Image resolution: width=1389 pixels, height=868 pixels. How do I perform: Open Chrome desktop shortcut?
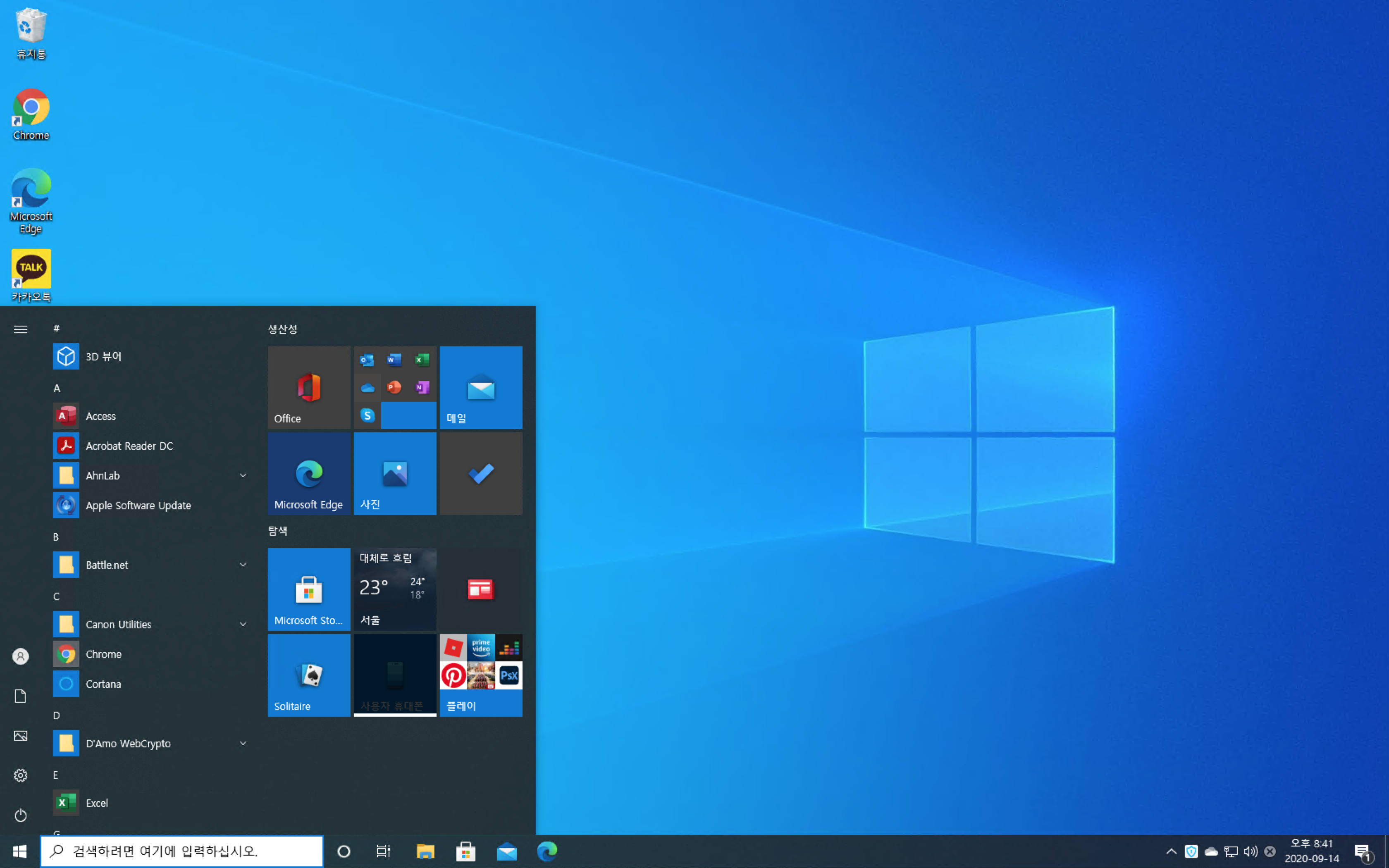(x=31, y=114)
